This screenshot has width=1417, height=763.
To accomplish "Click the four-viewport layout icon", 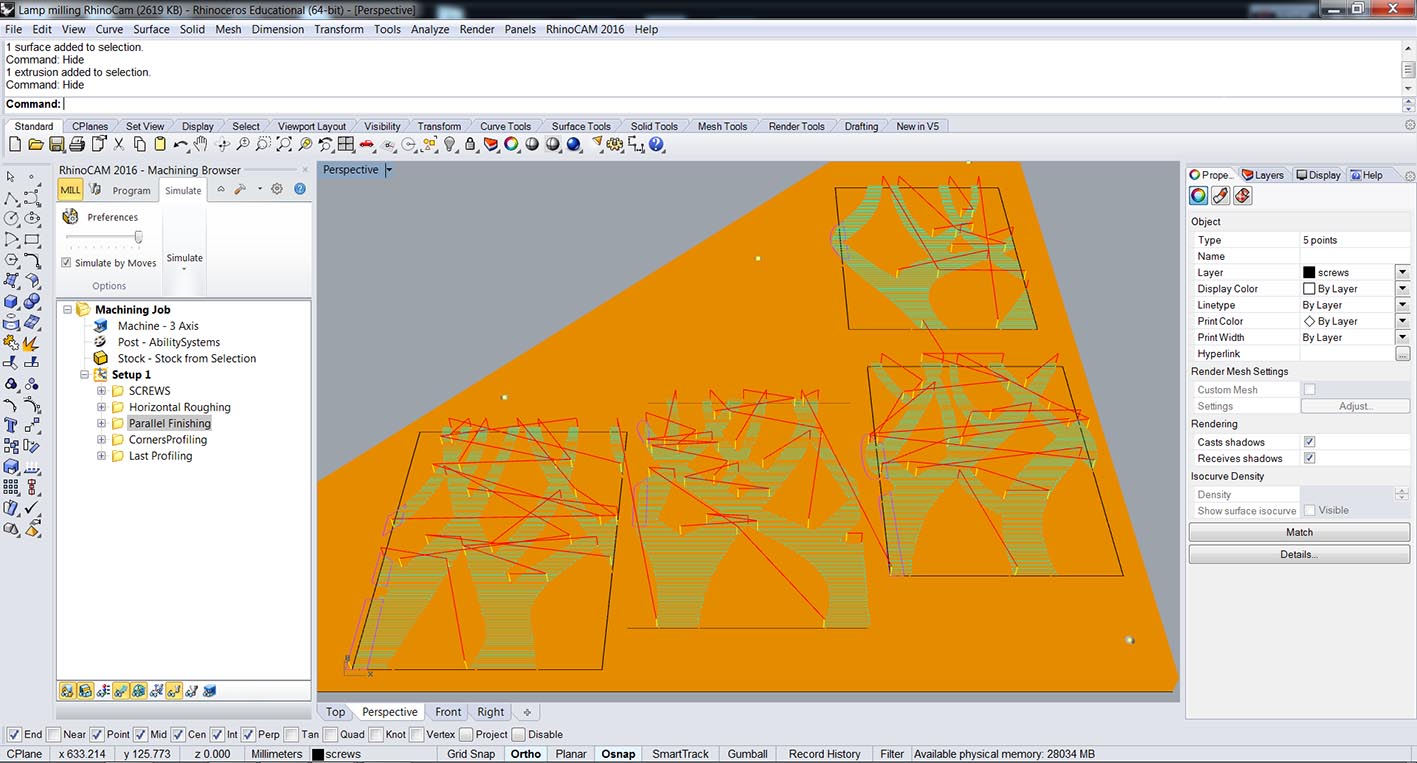I will [346, 145].
